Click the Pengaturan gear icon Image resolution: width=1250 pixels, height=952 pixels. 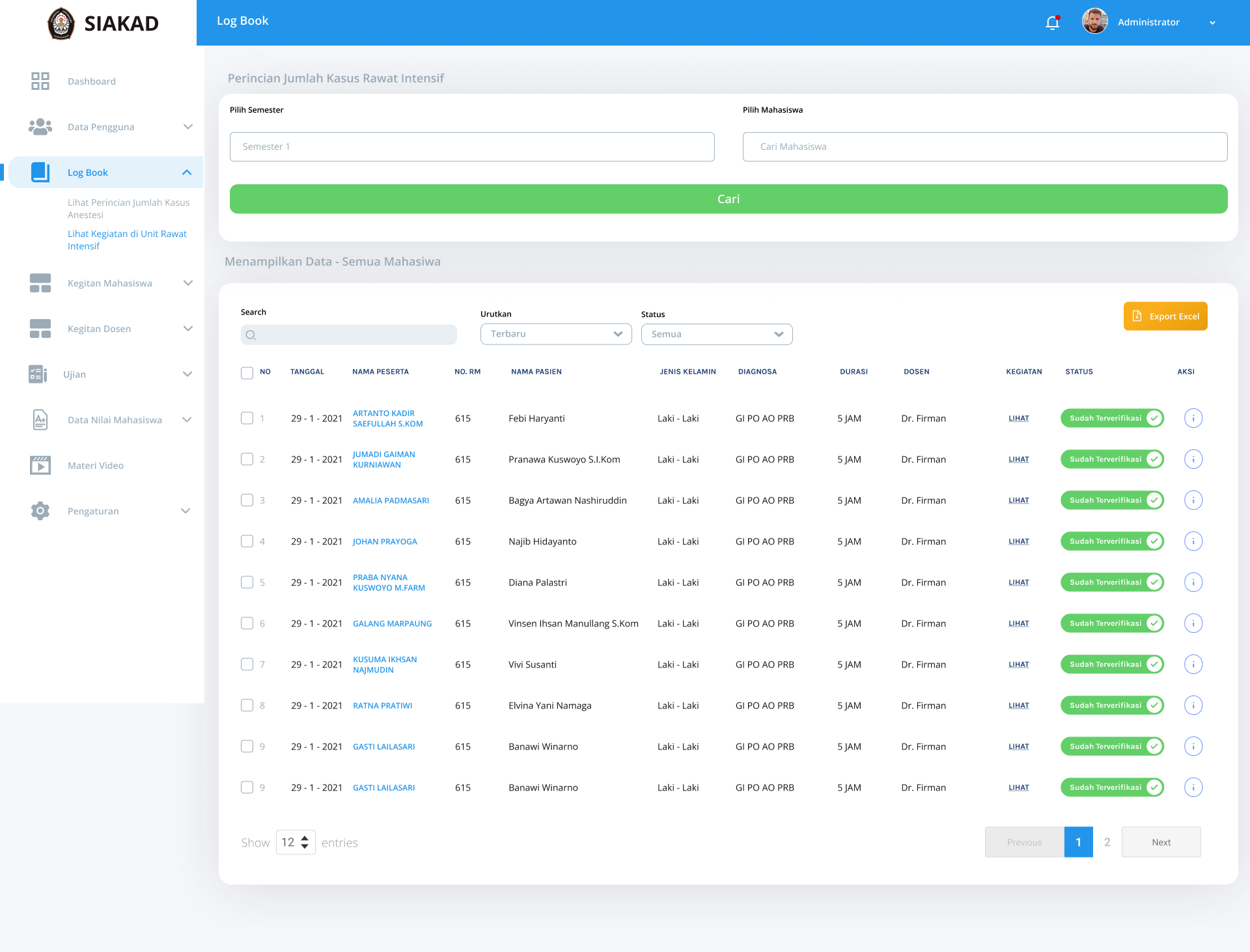(x=40, y=511)
